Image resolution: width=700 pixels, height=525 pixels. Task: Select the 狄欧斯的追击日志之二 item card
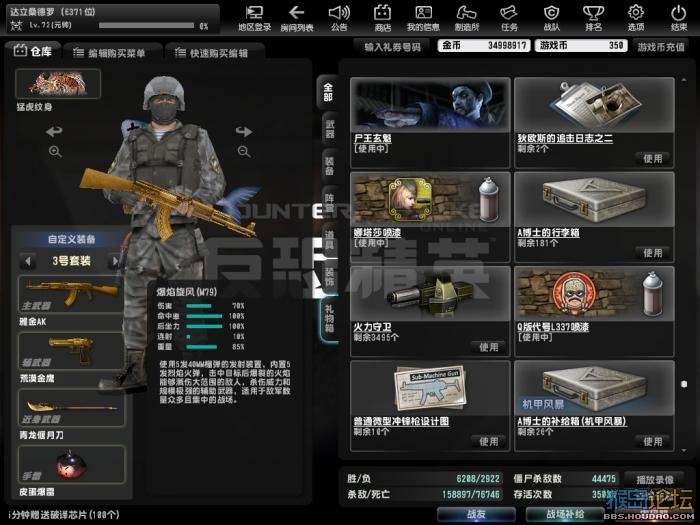click(x=594, y=123)
